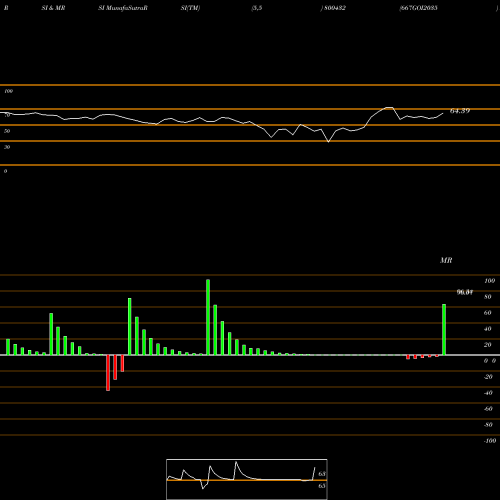Click the 'SI(TM)' header text
The image size is (500, 500).
tap(190, 8)
